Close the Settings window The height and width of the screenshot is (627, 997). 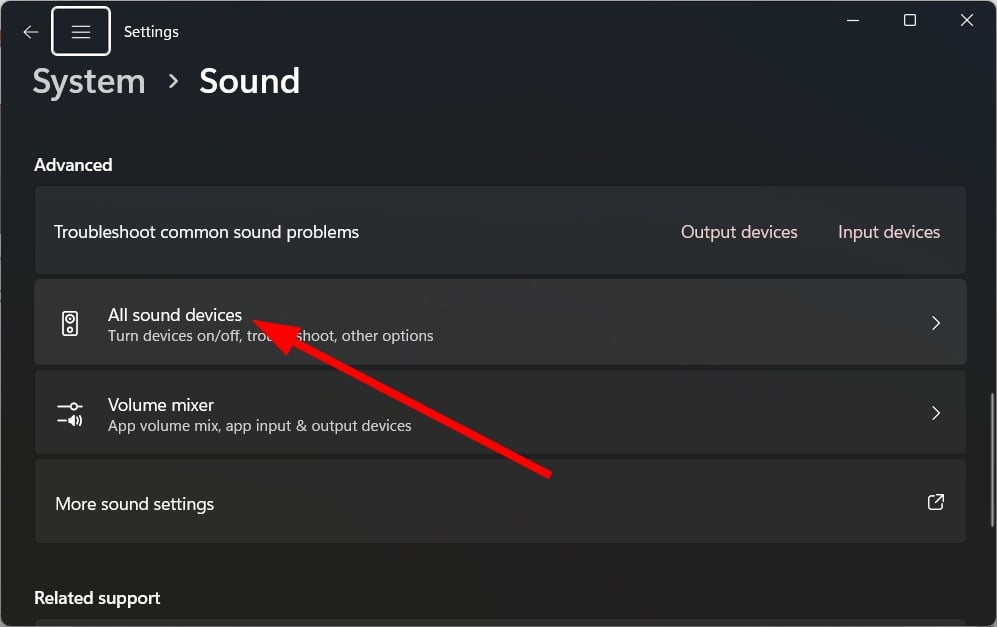coord(966,20)
